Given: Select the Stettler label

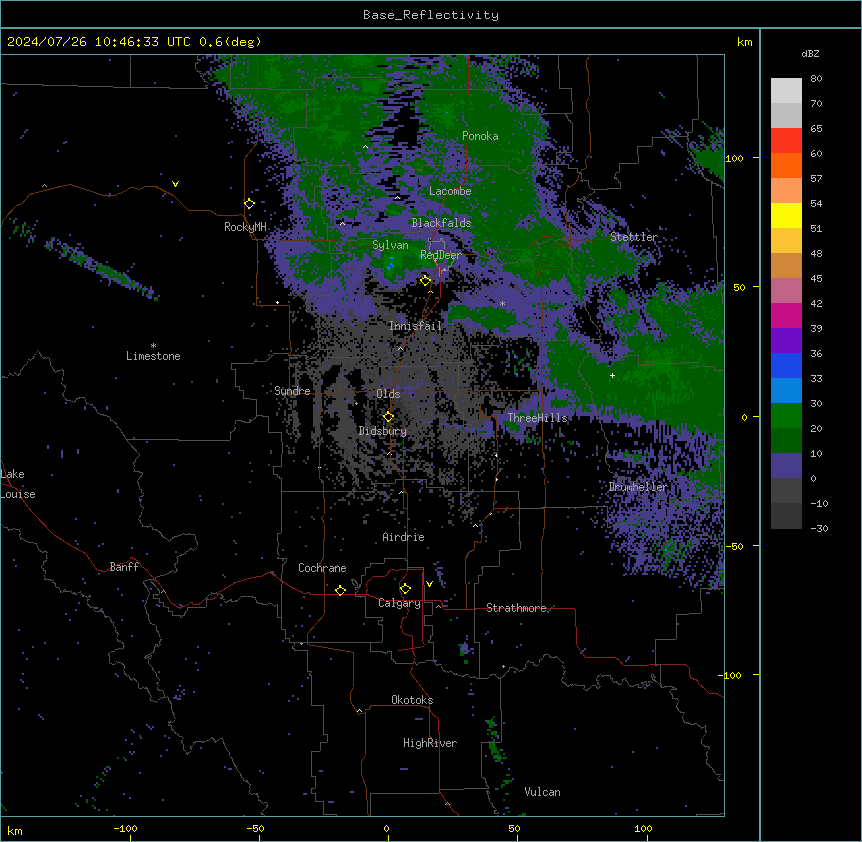Looking at the screenshot, I should point(634,237).
